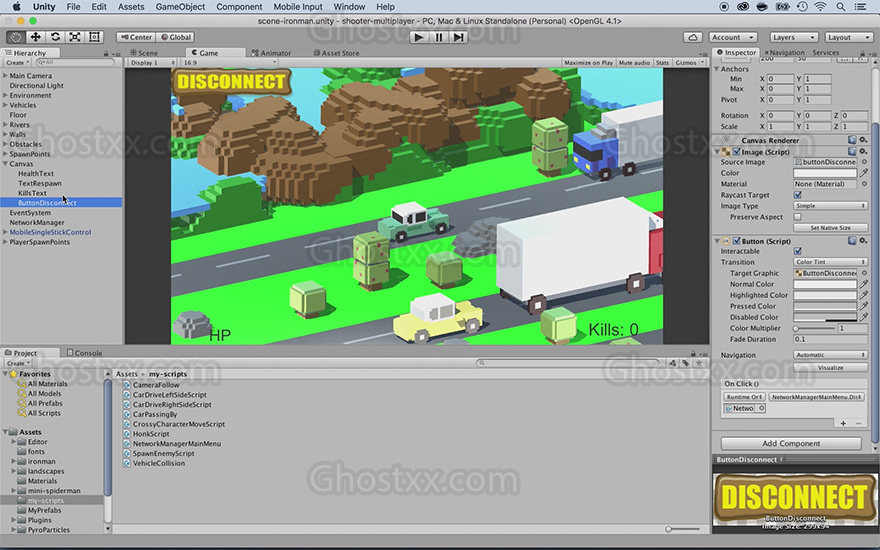Select the Hand tool in toolbar
Image resolution: width=880 pixels, height=550 pixels.
point(15,37)
